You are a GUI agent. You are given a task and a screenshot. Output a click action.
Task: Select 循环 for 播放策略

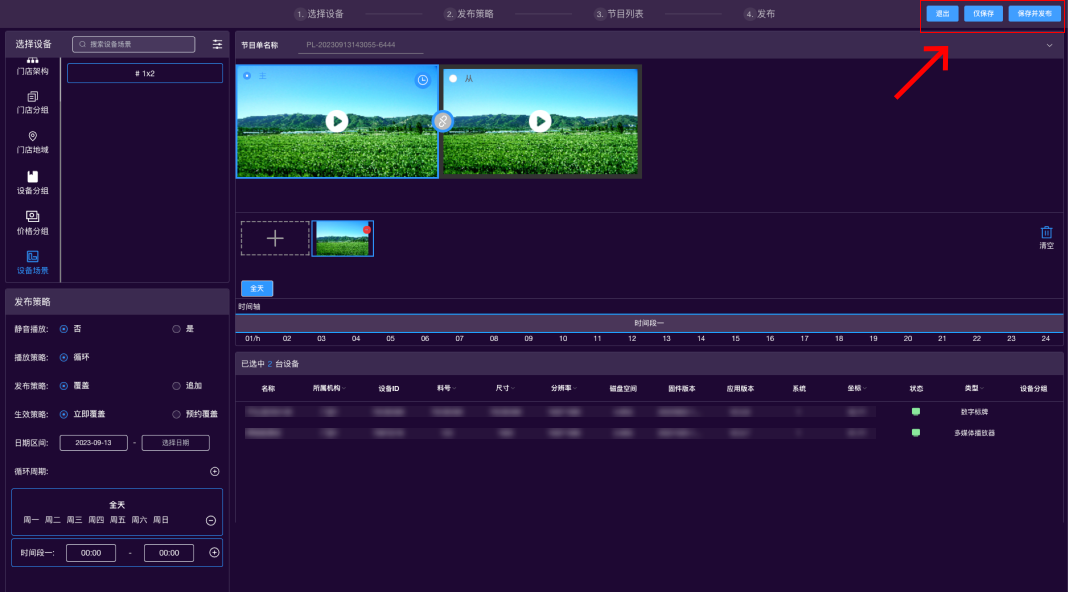64,357
